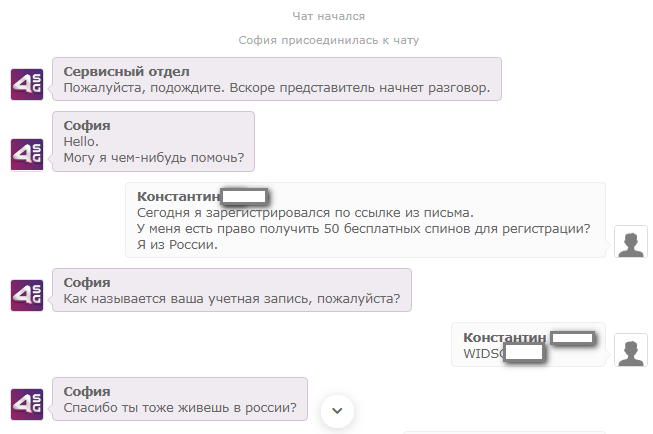
Task: Jump to latest messages with down chevron button
Action: click(337, 411)
